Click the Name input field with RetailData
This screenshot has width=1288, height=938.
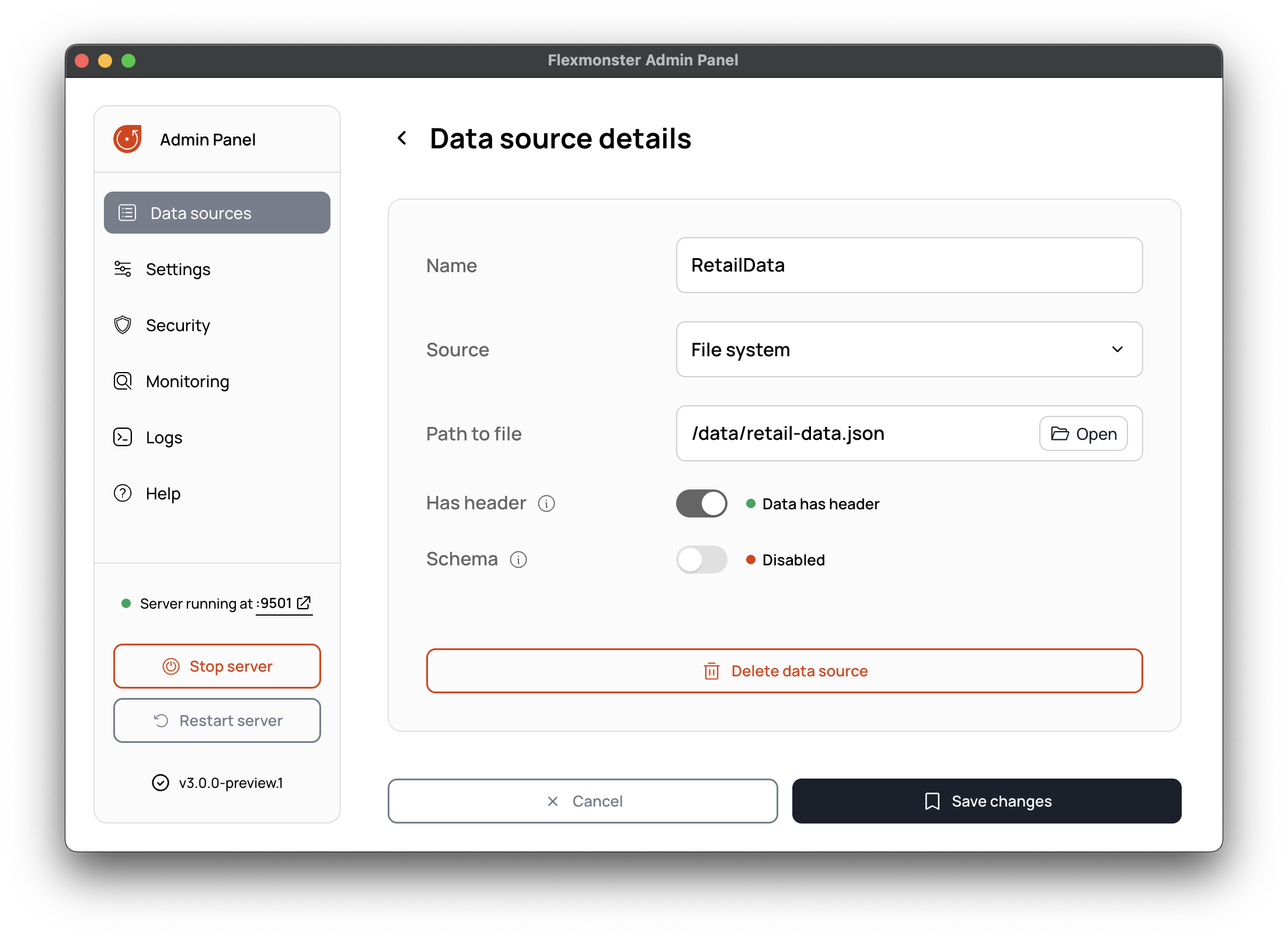908,265
